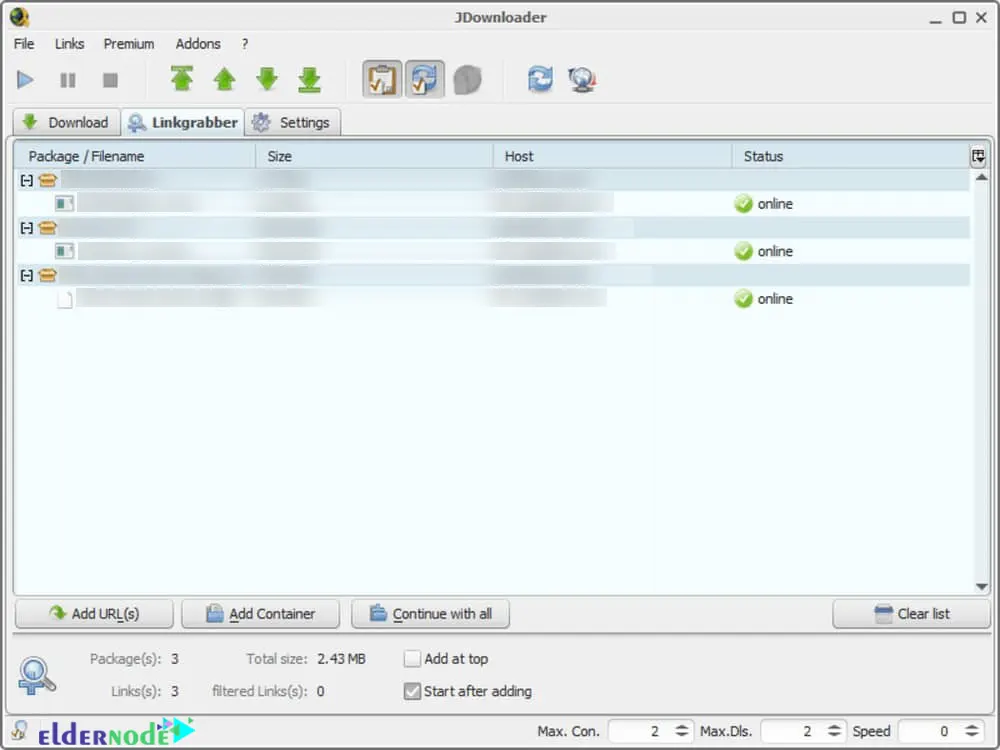Image resolution: width=1000 pixels, height=750 pixels.
Task: Click the globe update-check icon
Action: coord(582,79)
